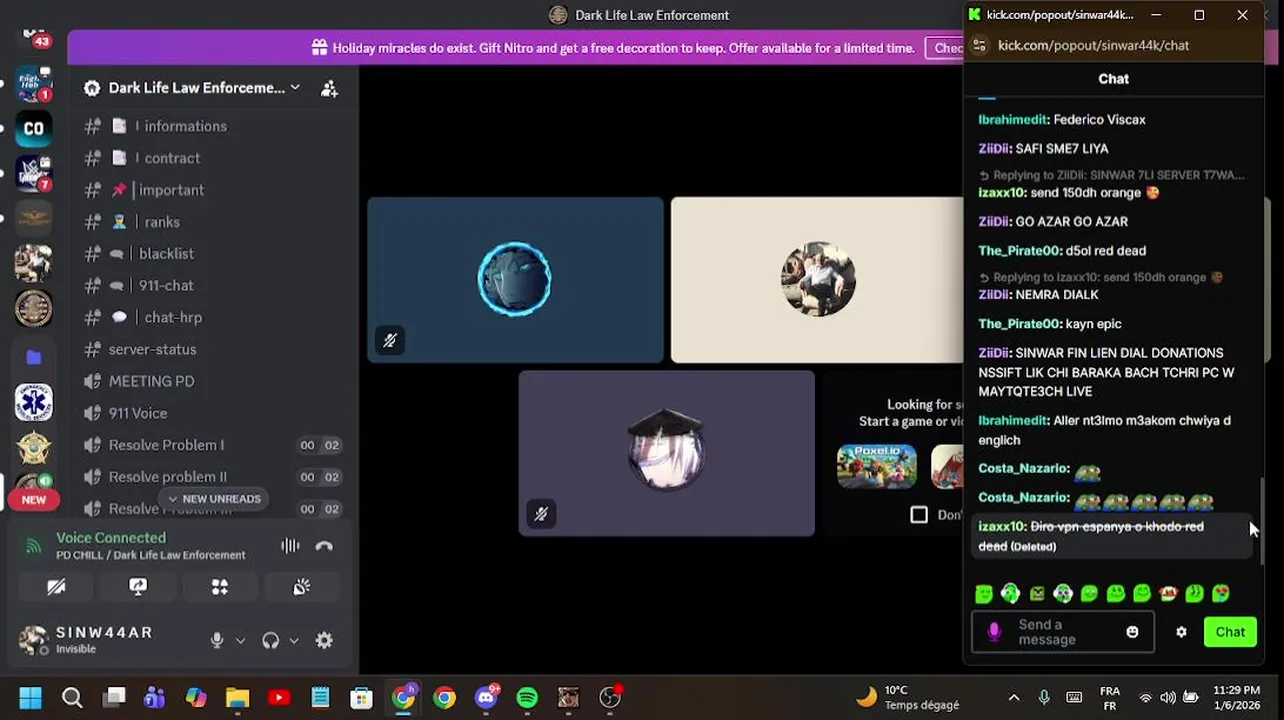Click the Send a message field in Kick chat
This screenshot has width=1284, height=720.
(1062, 632)
